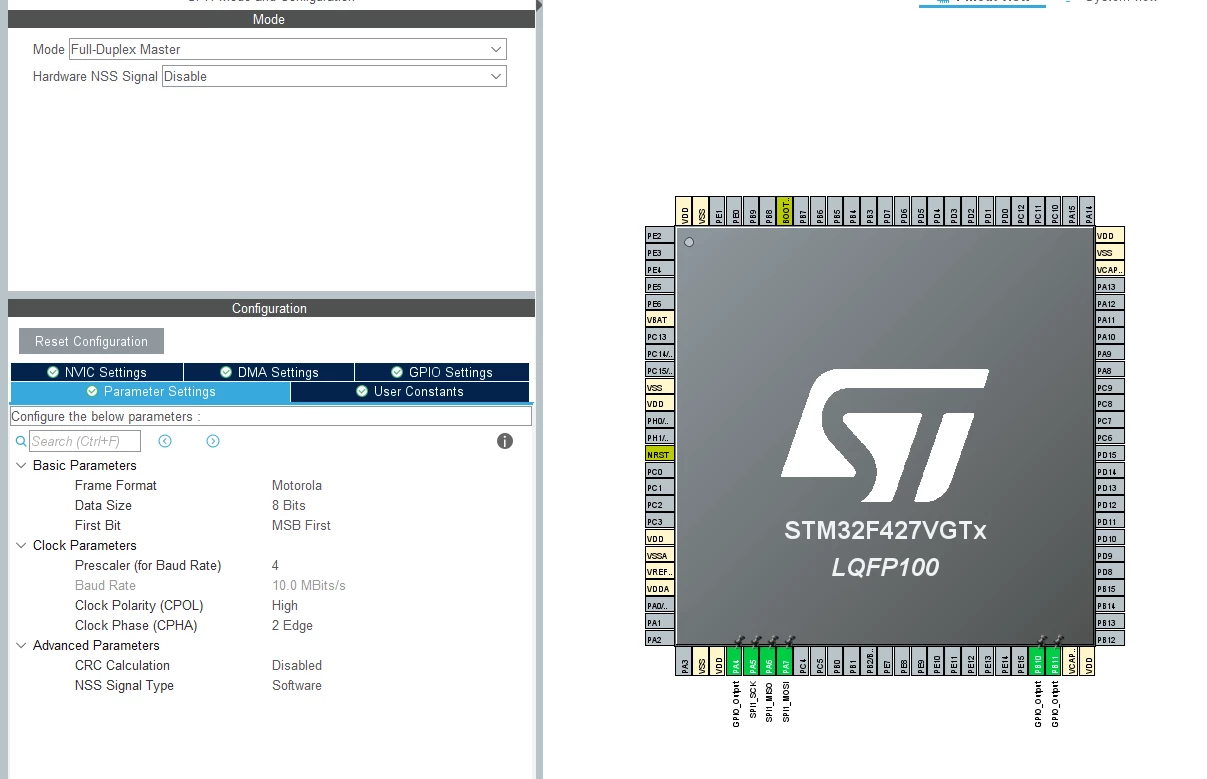Click the SPI1_MOSI pin label
The width and height of the screenshot is (1207, 779).
click(786, 702)
